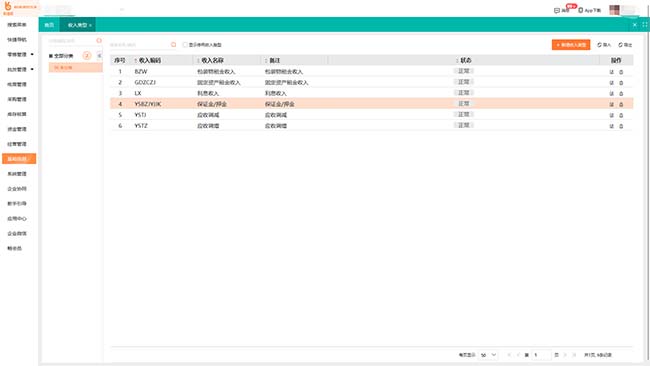Click the delete icon in the LX row

click(621, 94)
